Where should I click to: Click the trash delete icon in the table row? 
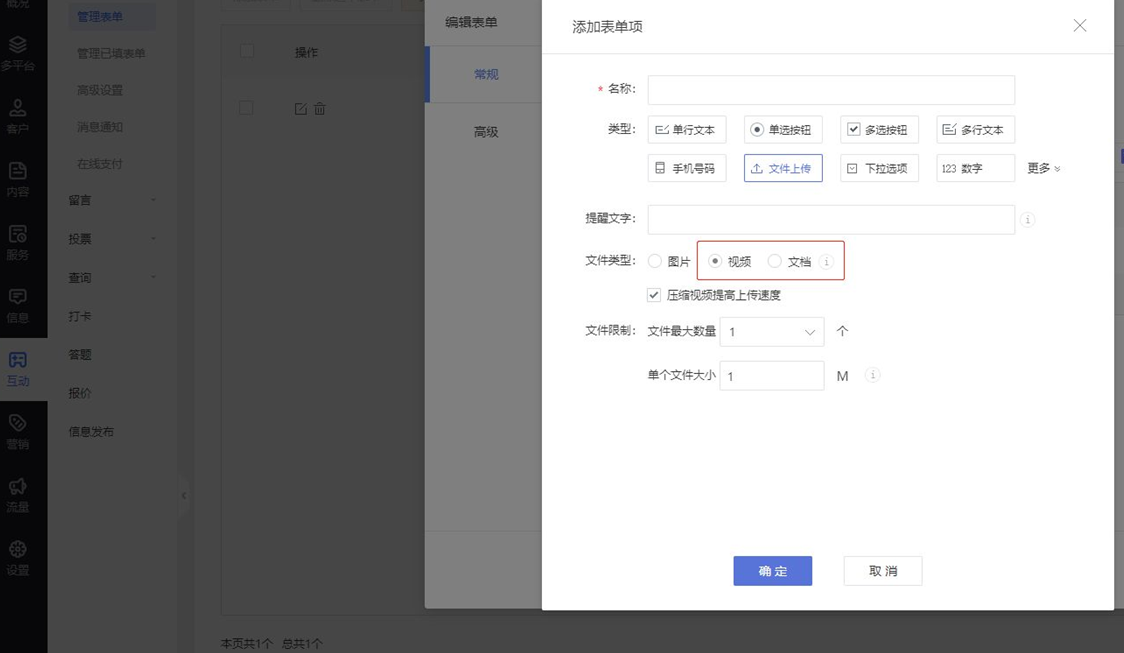tap(320, 109)
